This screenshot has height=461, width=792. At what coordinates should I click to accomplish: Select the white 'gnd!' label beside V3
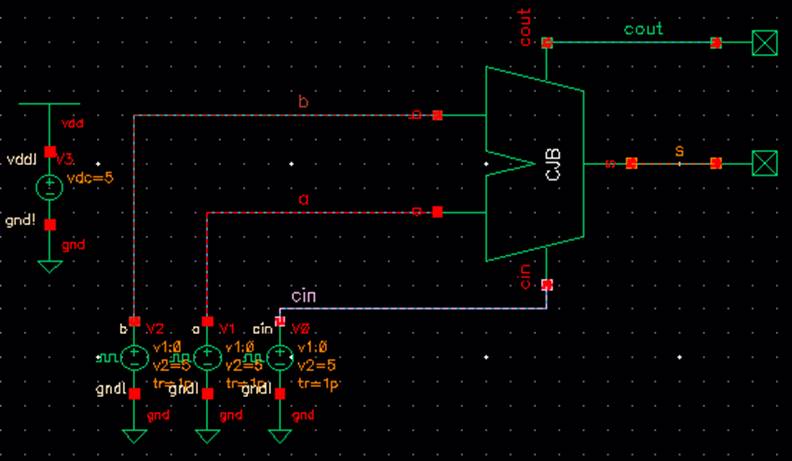pyautogui.click(x=20, y=221)
